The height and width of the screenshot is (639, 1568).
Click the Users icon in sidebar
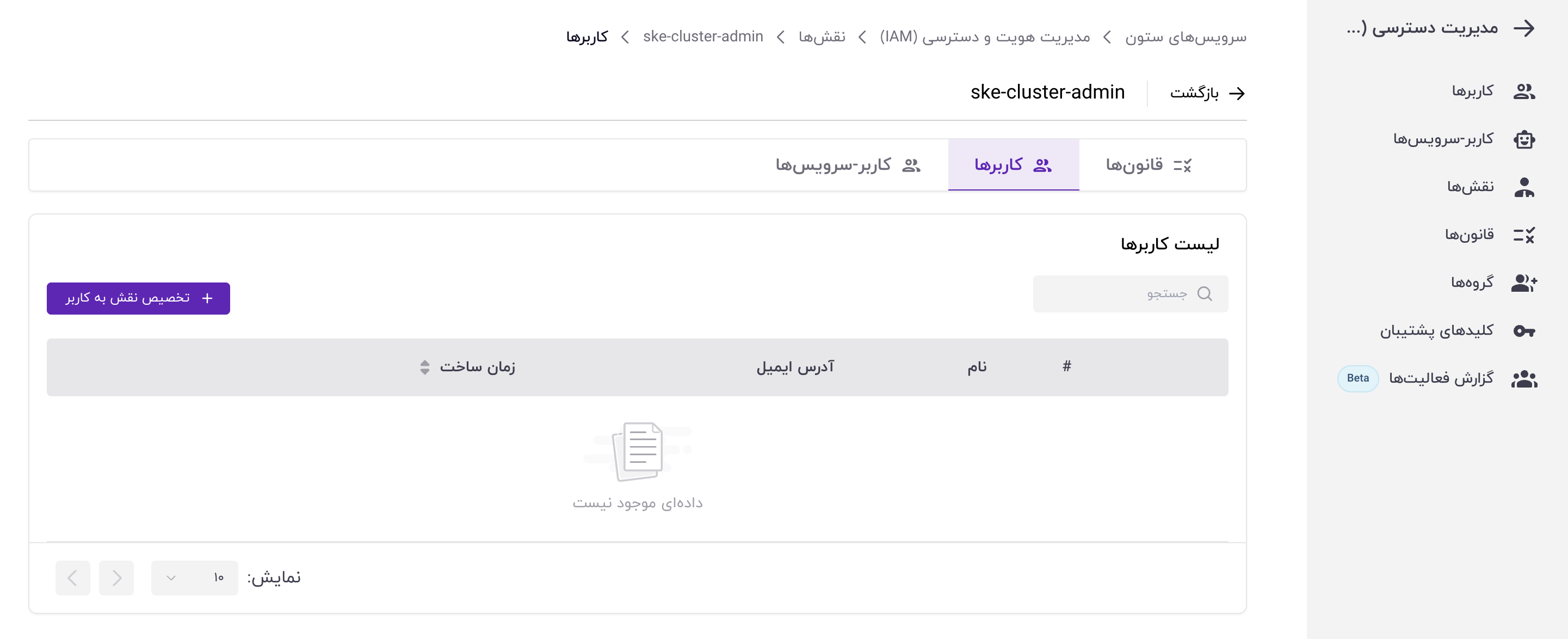click(1523, 91)
